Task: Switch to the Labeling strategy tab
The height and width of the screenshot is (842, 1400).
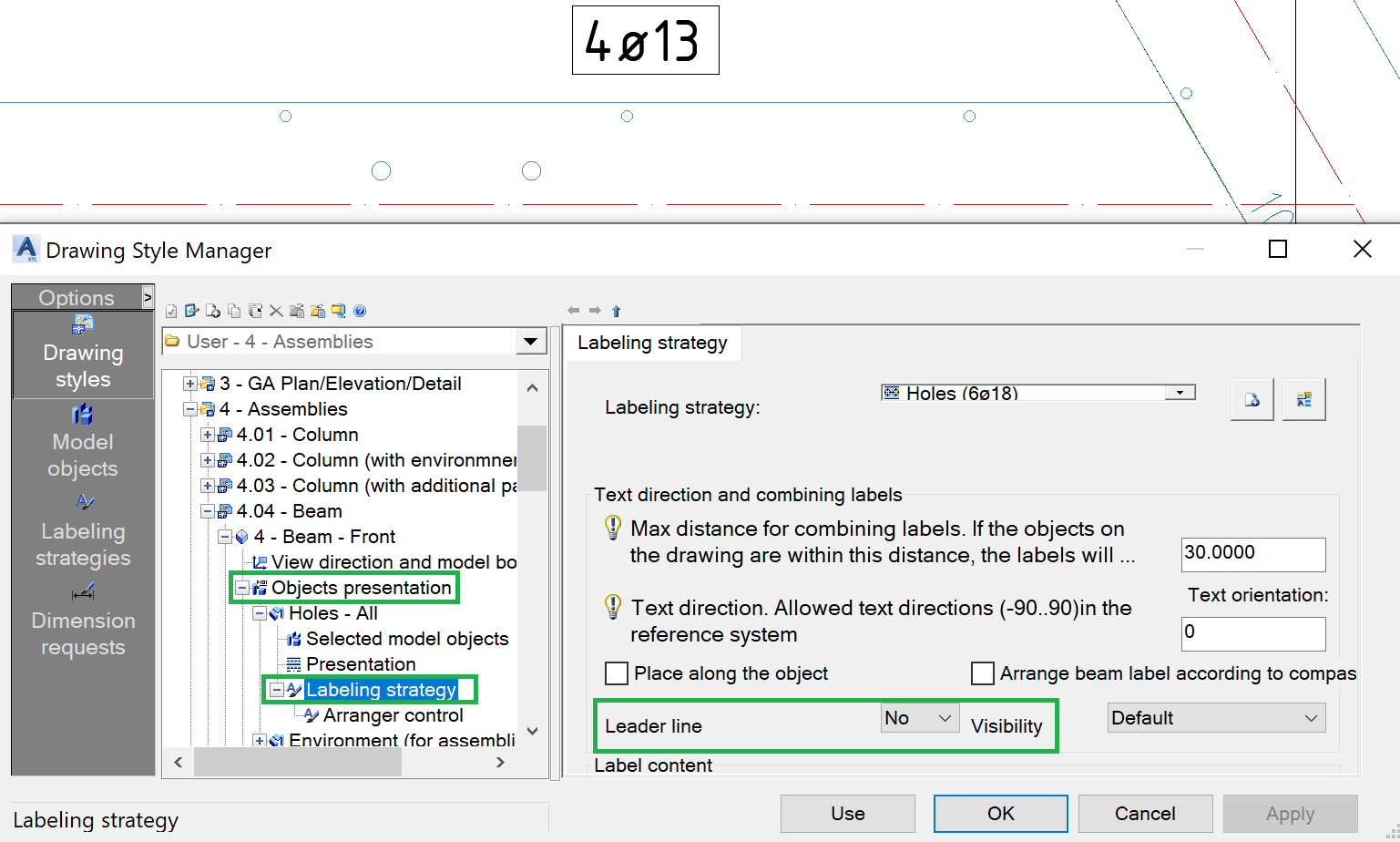Action: (652, 343)
